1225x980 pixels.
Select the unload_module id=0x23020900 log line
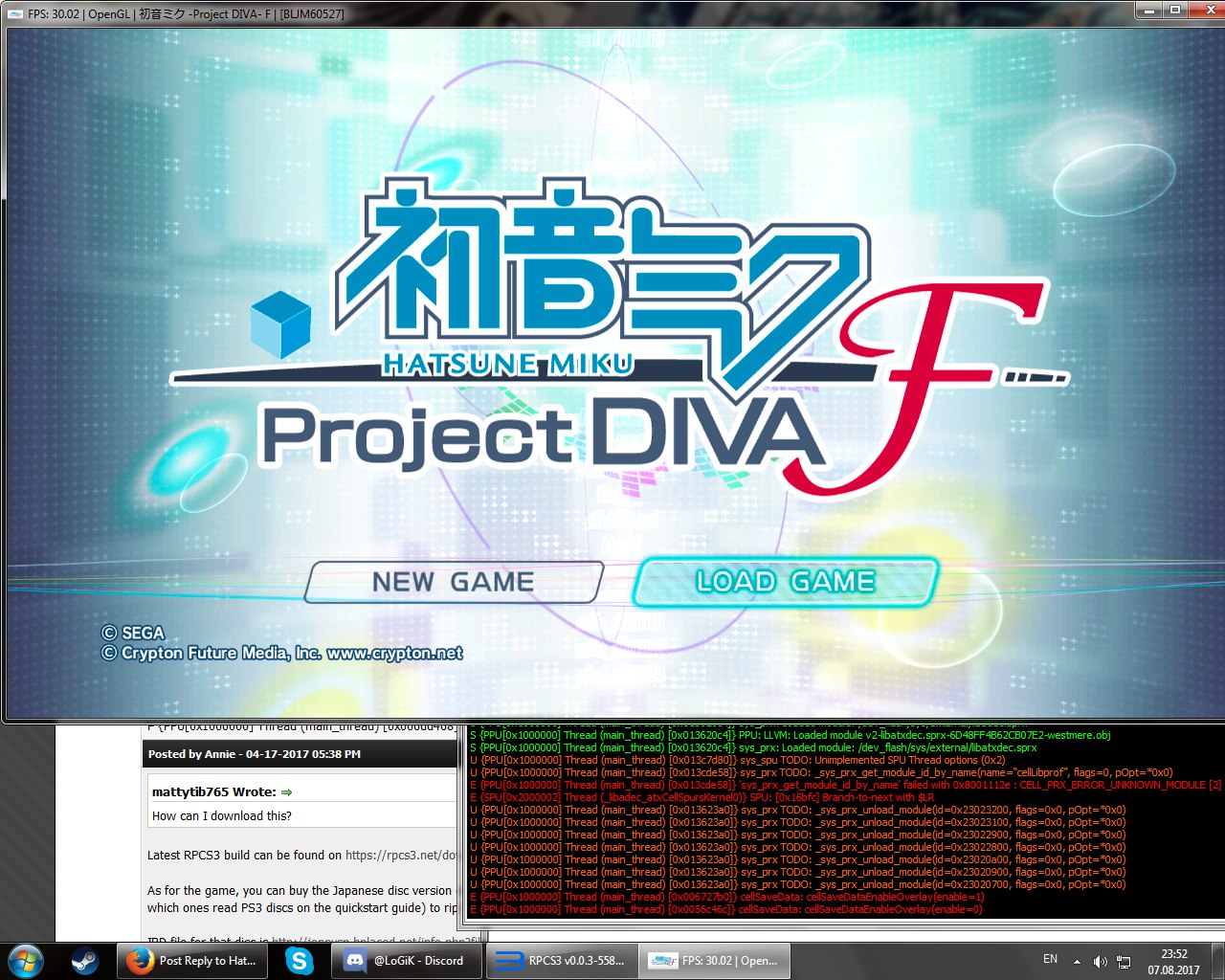tap(798, 872)
